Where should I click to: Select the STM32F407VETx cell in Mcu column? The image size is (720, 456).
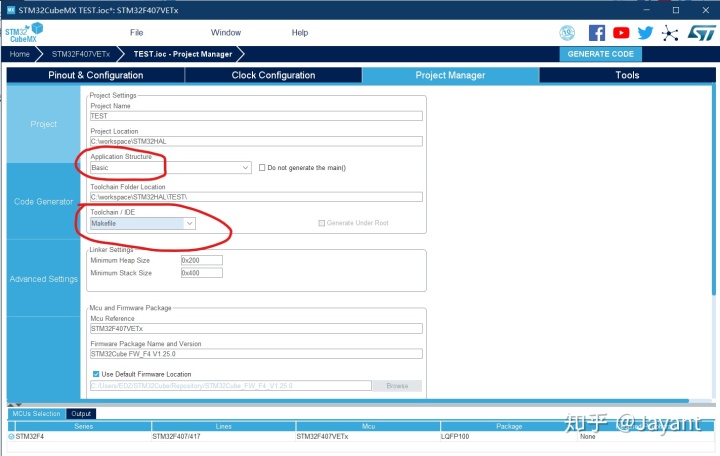(368, 436)
